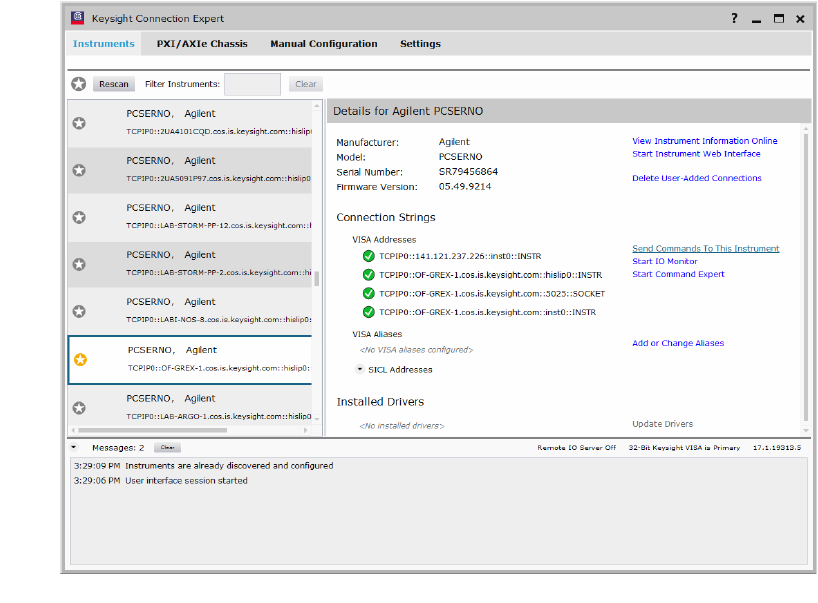Click the Keysight Connection Expert app icon

77,18
